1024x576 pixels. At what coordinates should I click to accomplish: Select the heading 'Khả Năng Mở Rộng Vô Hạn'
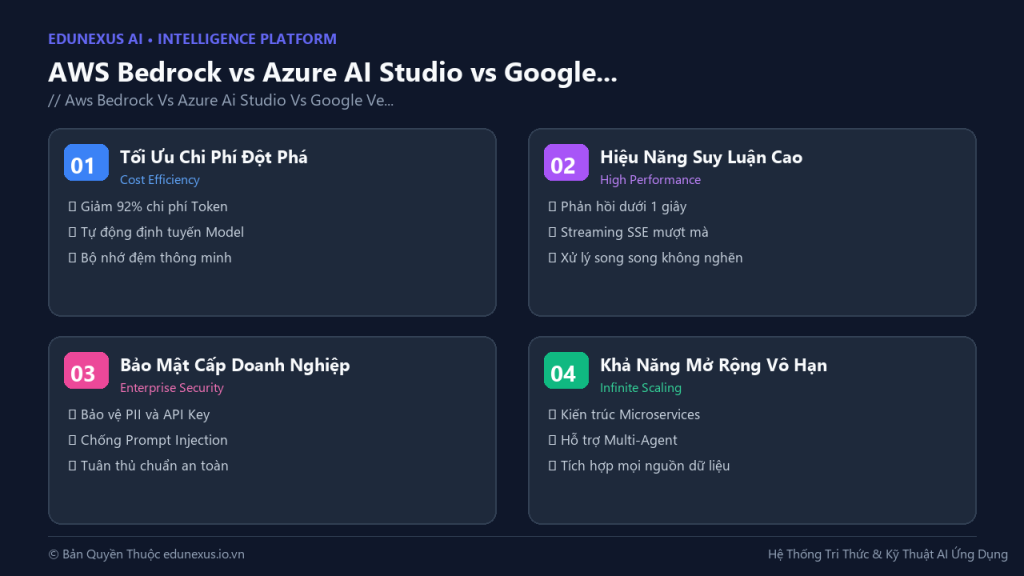713,365
